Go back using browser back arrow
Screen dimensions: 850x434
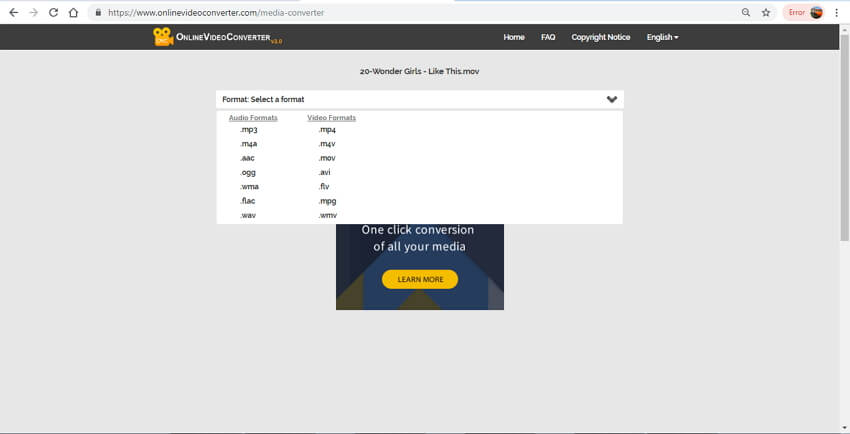tap(13, 13)
